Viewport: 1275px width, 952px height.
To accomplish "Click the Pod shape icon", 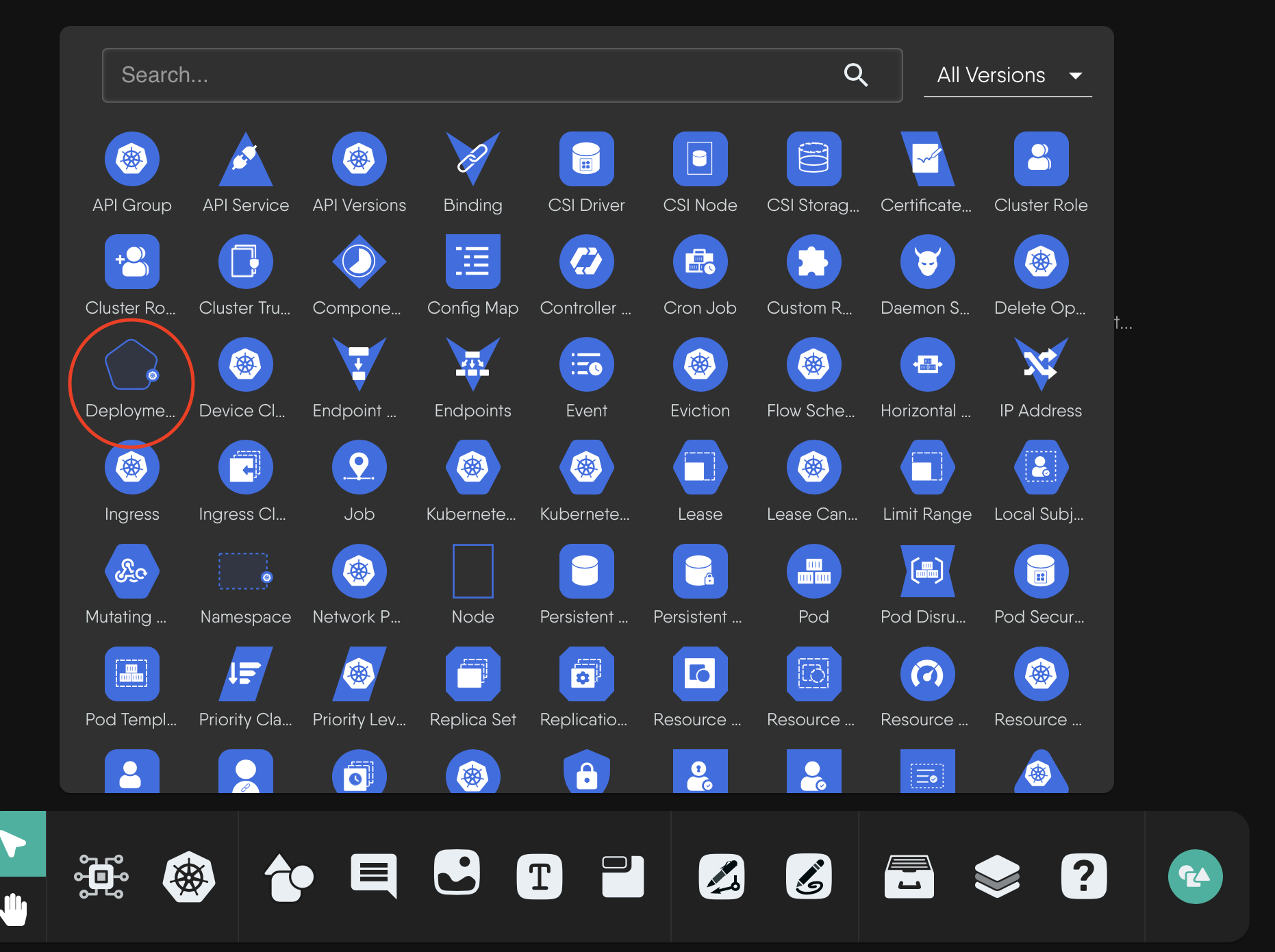I will tap(813, 571).
